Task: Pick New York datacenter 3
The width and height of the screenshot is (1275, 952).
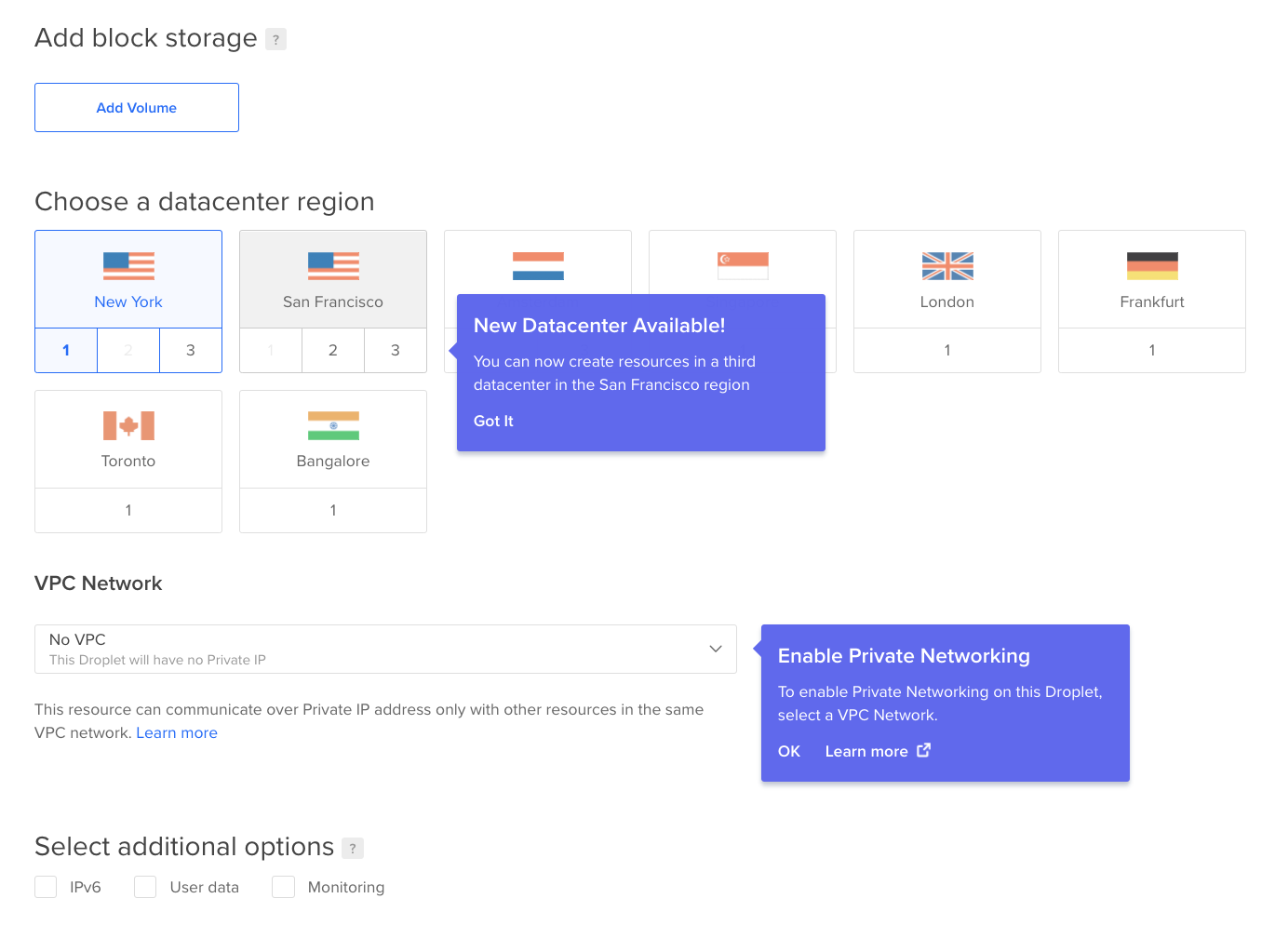Action: tap(191, 351)
